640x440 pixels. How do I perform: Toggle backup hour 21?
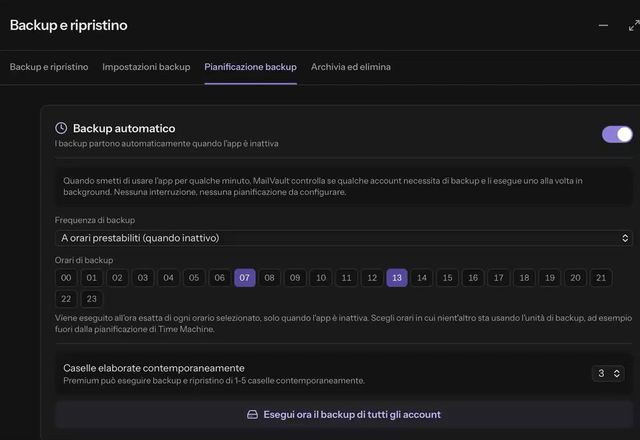pos(601,278)
